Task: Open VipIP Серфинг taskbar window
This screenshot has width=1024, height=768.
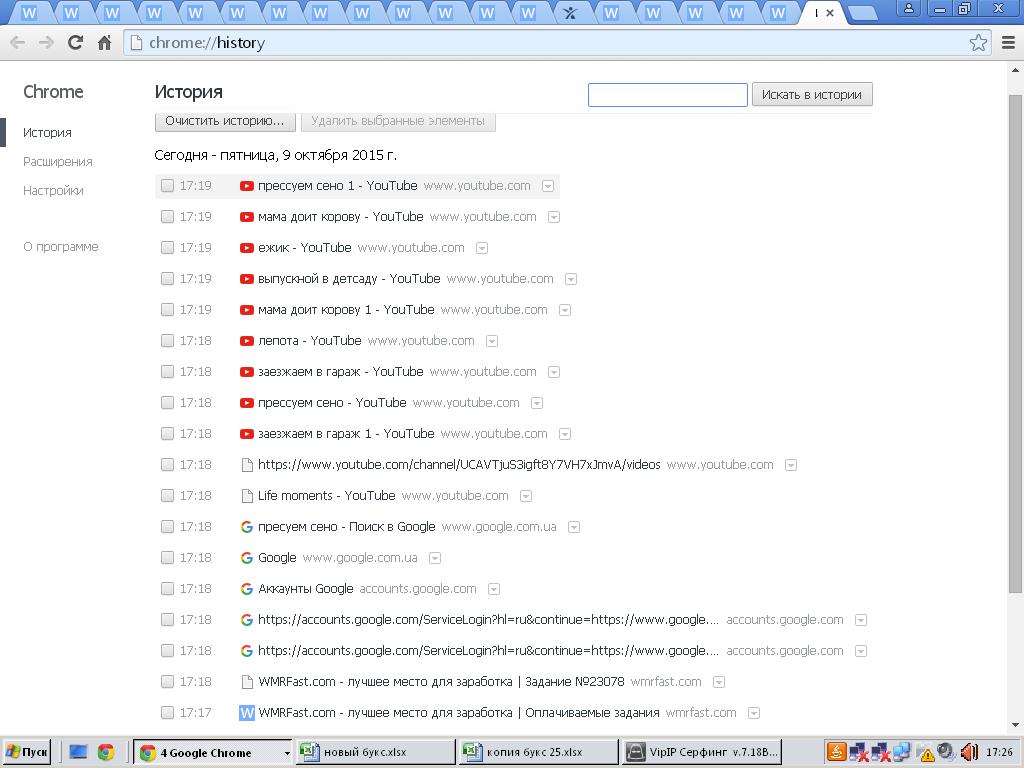Action: pos(703,752)
